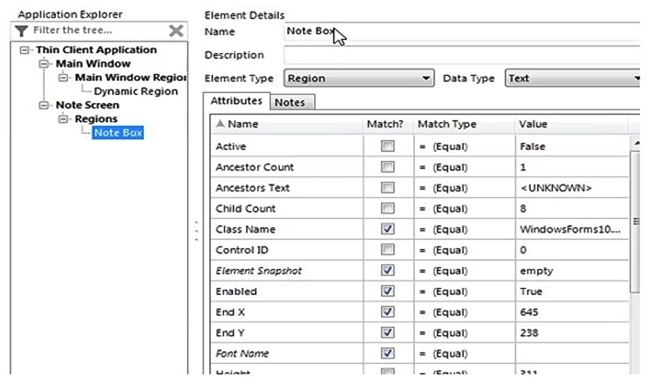The image size is (649, 384).
Task: Click the Ancestor Count attribute name
Action: click(x=255, y=167)
